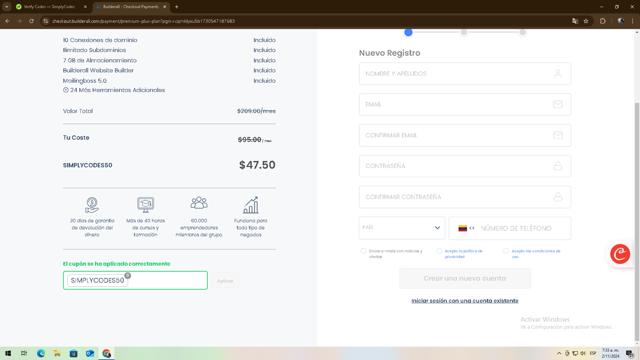640x360 pixels.
Task: Open the Windows Start menu
Action: [8, 353]
